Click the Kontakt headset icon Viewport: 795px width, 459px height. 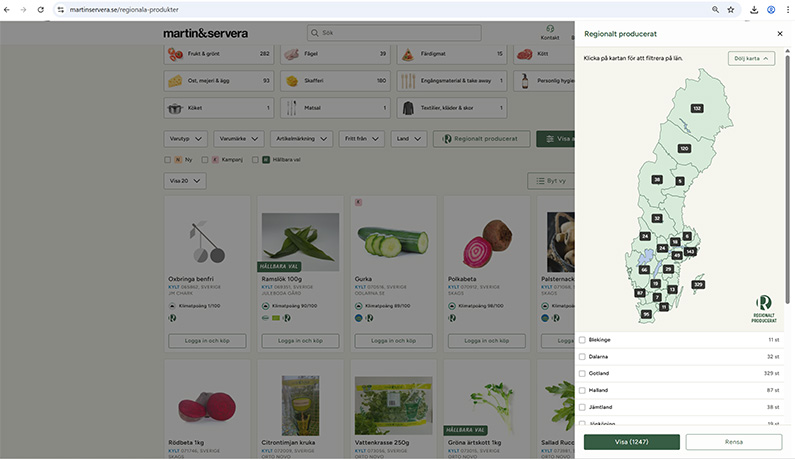pyautogui.click(x=550, y=29)
